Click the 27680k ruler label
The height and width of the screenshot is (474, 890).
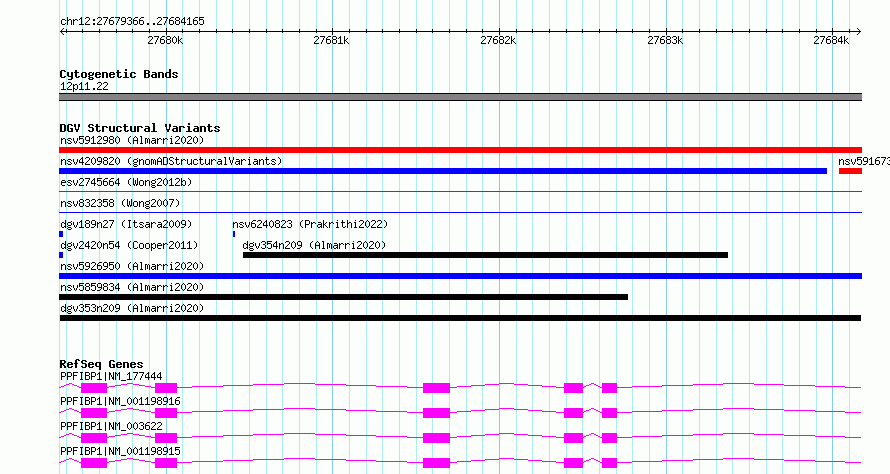point(165,40)
